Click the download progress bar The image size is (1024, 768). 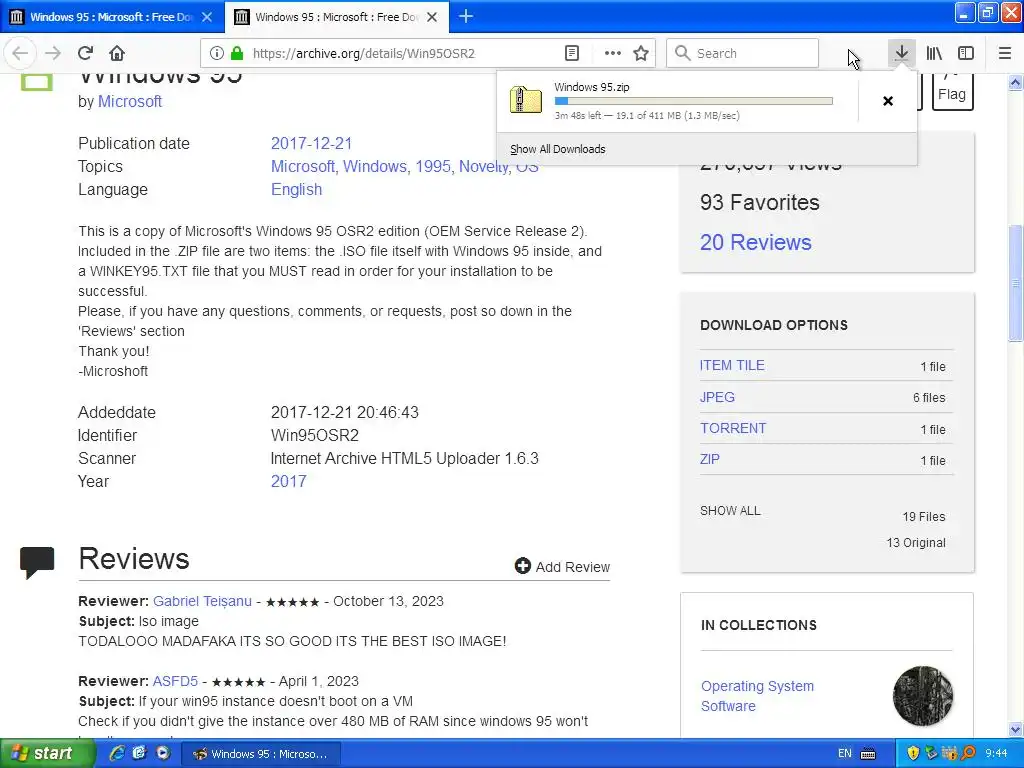click(x=694, y=101)
